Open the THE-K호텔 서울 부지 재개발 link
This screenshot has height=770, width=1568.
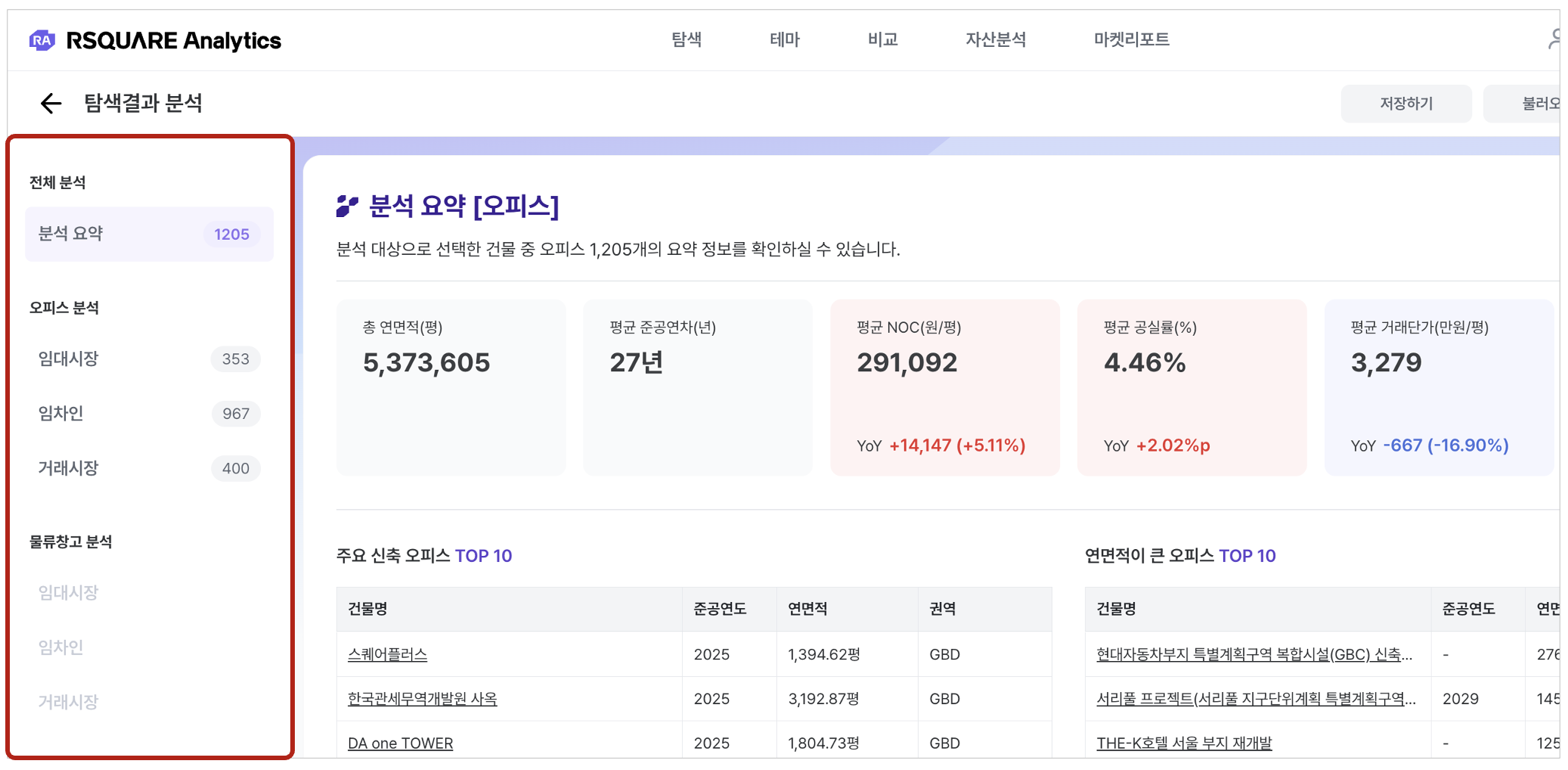pos(1184,744)
